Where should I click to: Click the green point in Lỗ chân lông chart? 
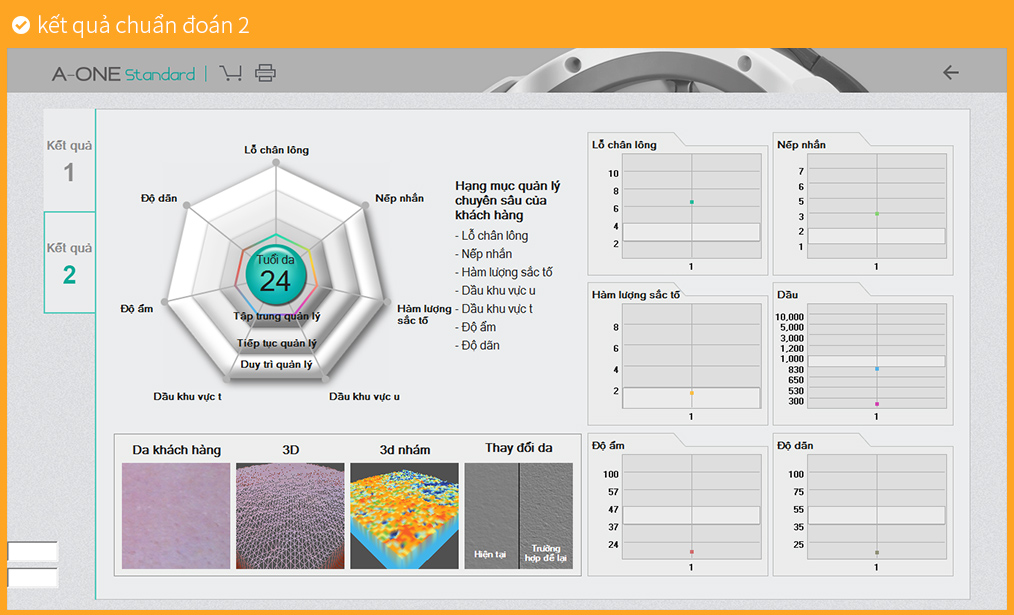(691, 202)
